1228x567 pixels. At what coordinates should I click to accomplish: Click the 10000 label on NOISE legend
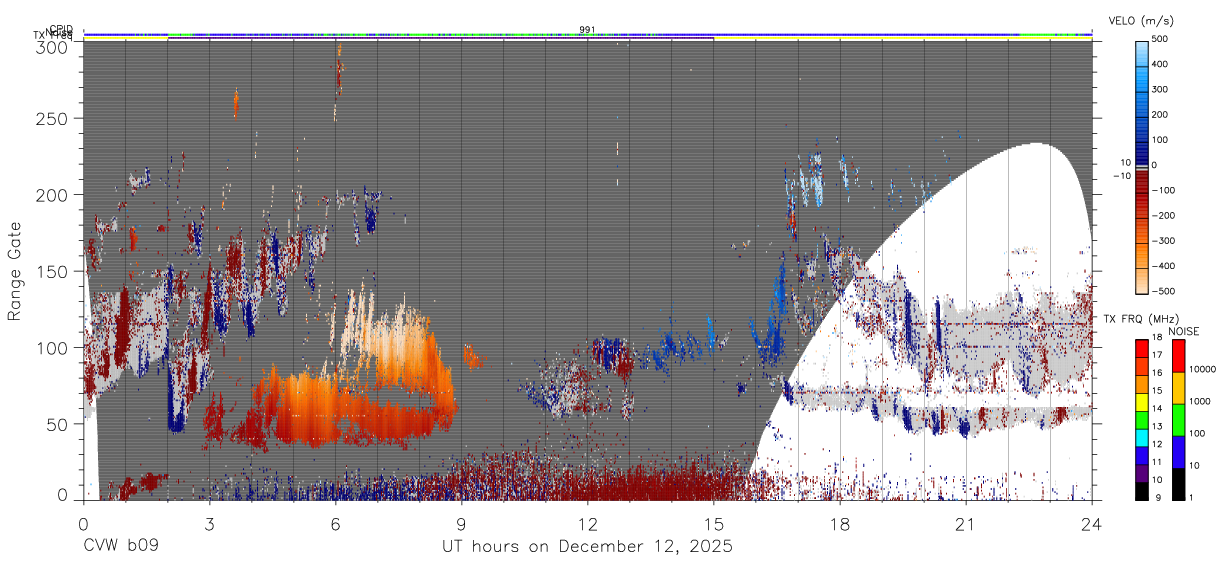coord(1203,370)
